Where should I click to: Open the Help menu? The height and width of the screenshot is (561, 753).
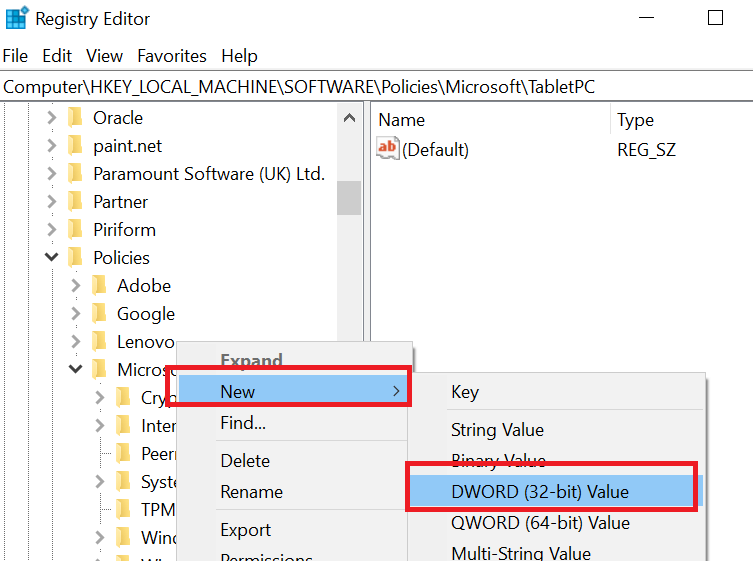[x=239, y=56]
